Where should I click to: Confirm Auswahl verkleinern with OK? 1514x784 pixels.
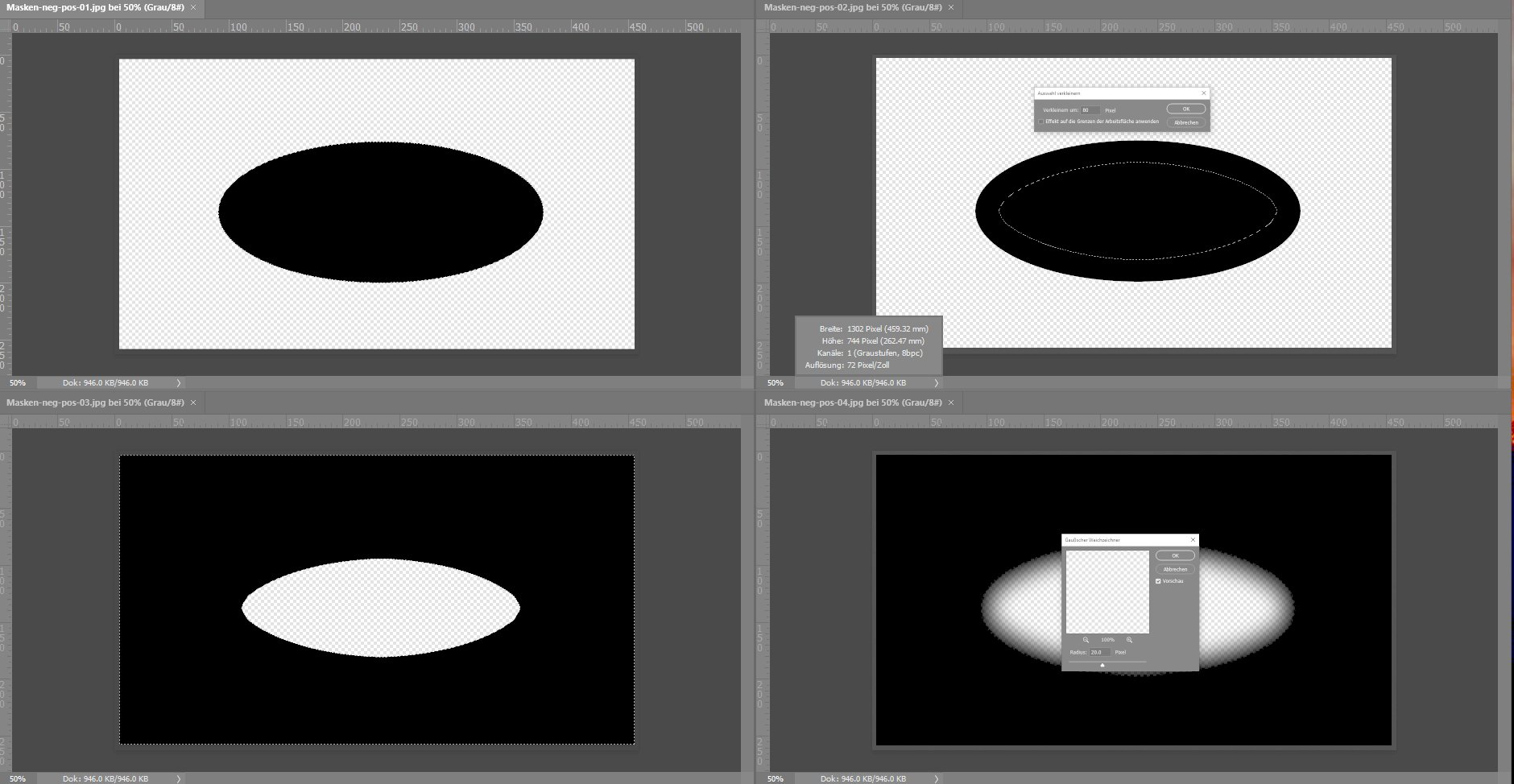pos(1185,109)
